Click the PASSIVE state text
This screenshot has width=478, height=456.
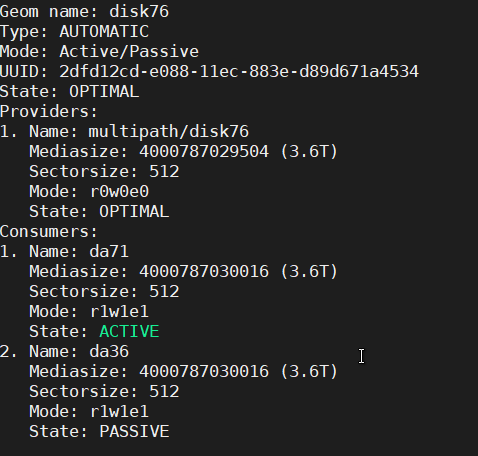pos(134,432)
